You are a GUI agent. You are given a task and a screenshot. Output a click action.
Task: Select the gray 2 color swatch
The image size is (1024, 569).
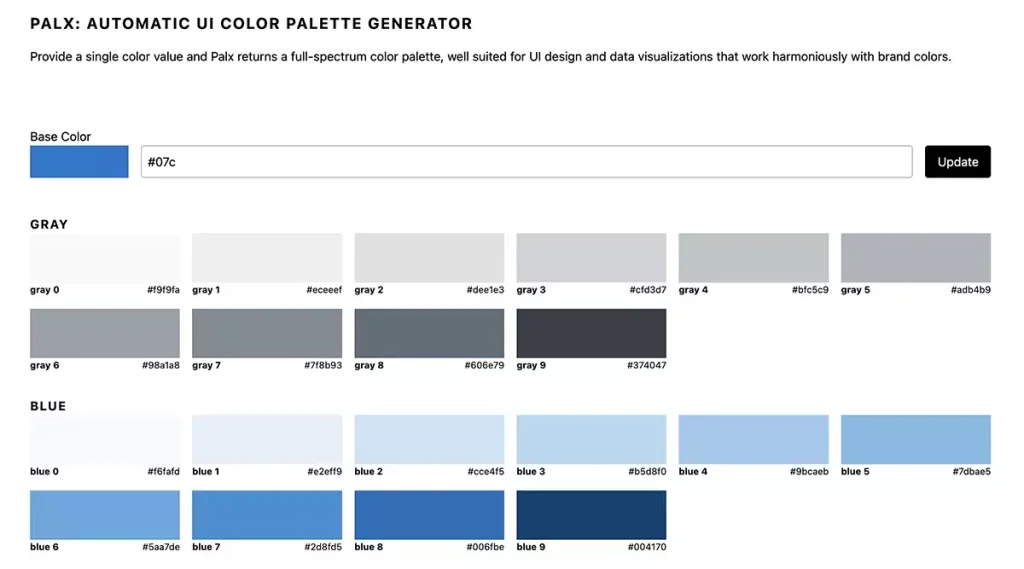(429, 258)
